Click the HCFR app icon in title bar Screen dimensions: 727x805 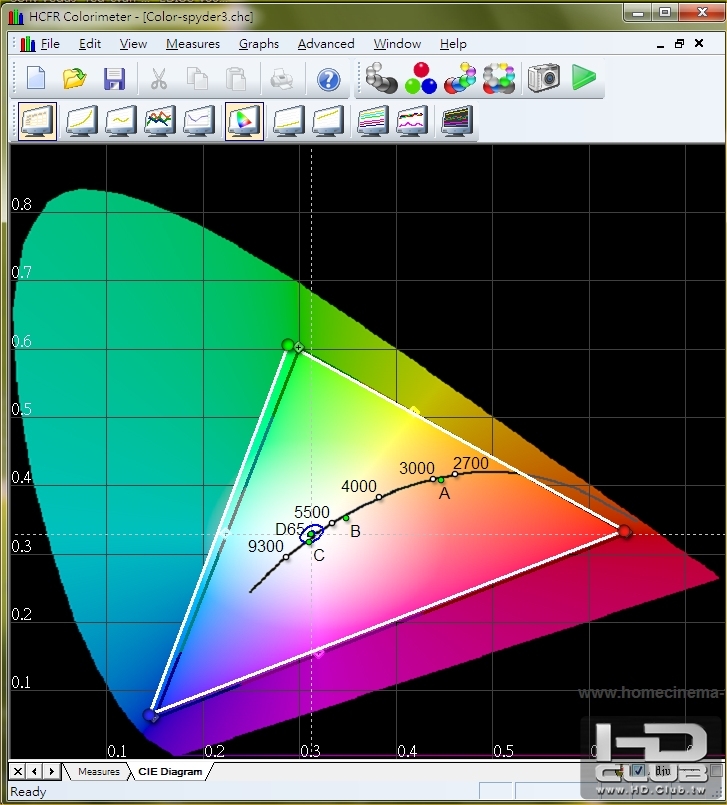point(16,17)
